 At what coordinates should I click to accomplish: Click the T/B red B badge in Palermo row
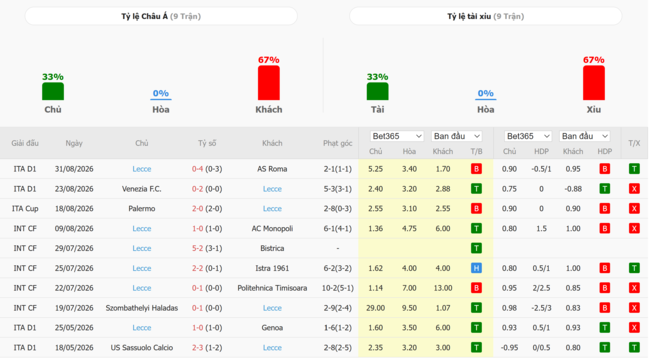(476, 209)
